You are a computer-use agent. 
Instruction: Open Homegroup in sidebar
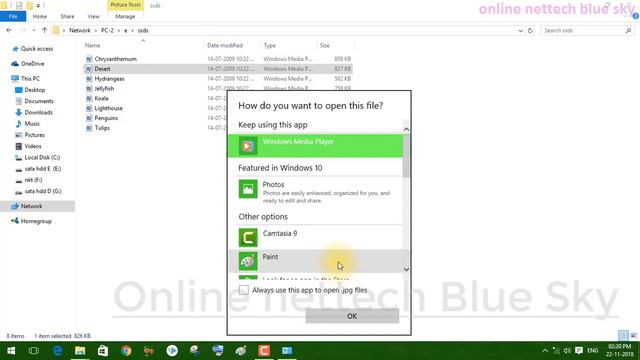click(36, 221)
